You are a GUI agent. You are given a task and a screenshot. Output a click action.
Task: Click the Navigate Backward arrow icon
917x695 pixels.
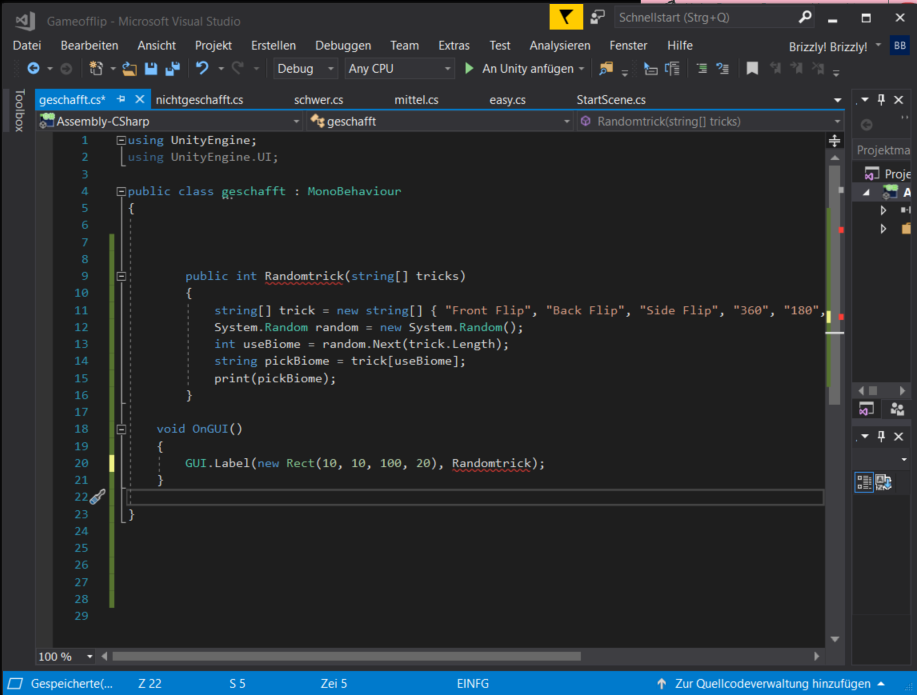tap(33, 69)
